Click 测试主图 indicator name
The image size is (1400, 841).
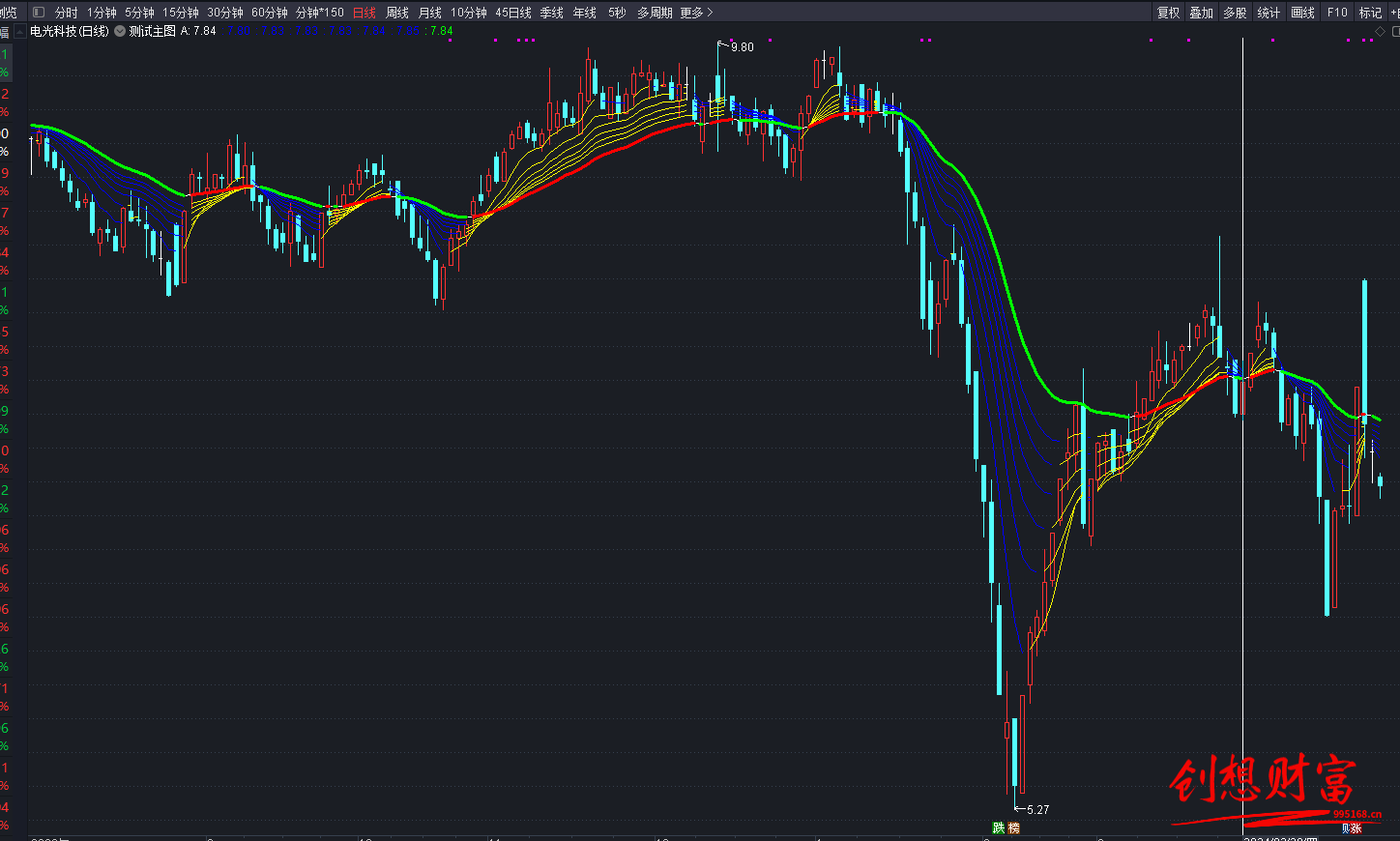tap(153, 31)
